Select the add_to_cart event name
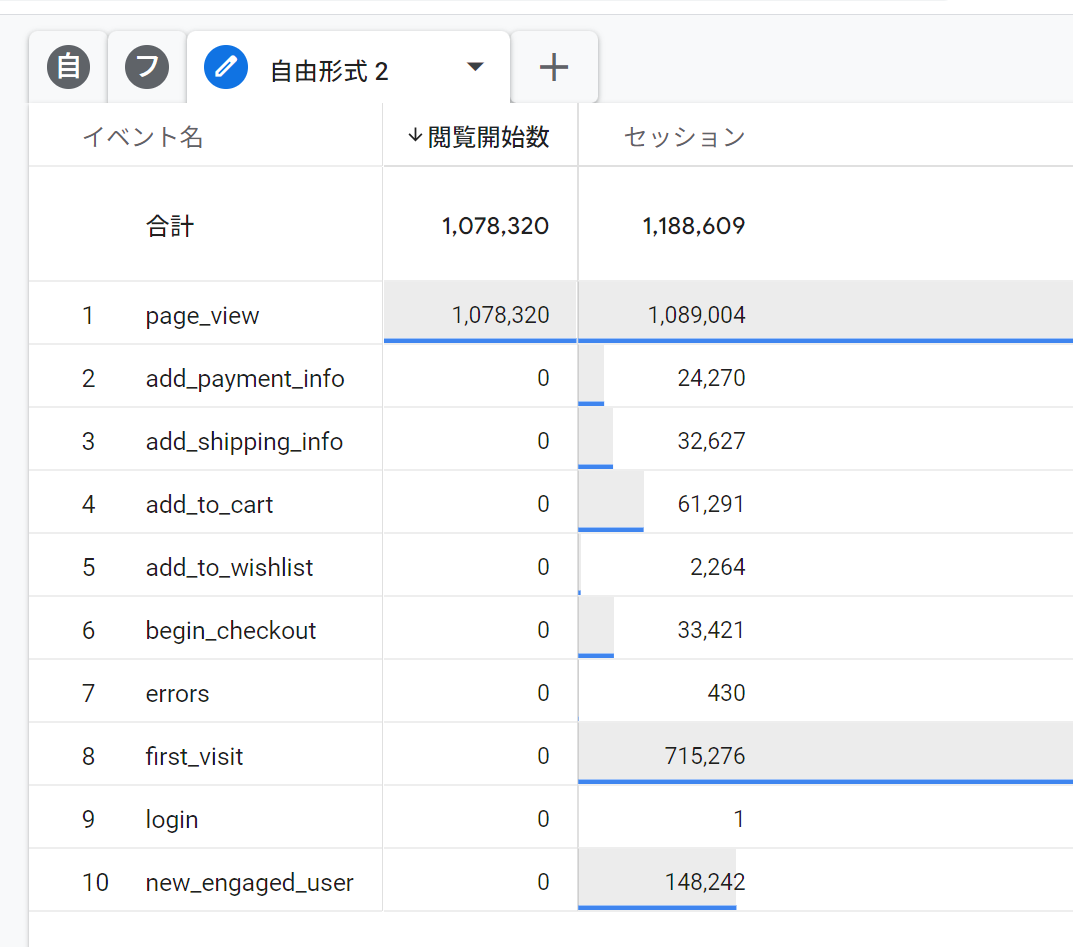This screenshot has height=947, width=1073. tap(209, 504)
